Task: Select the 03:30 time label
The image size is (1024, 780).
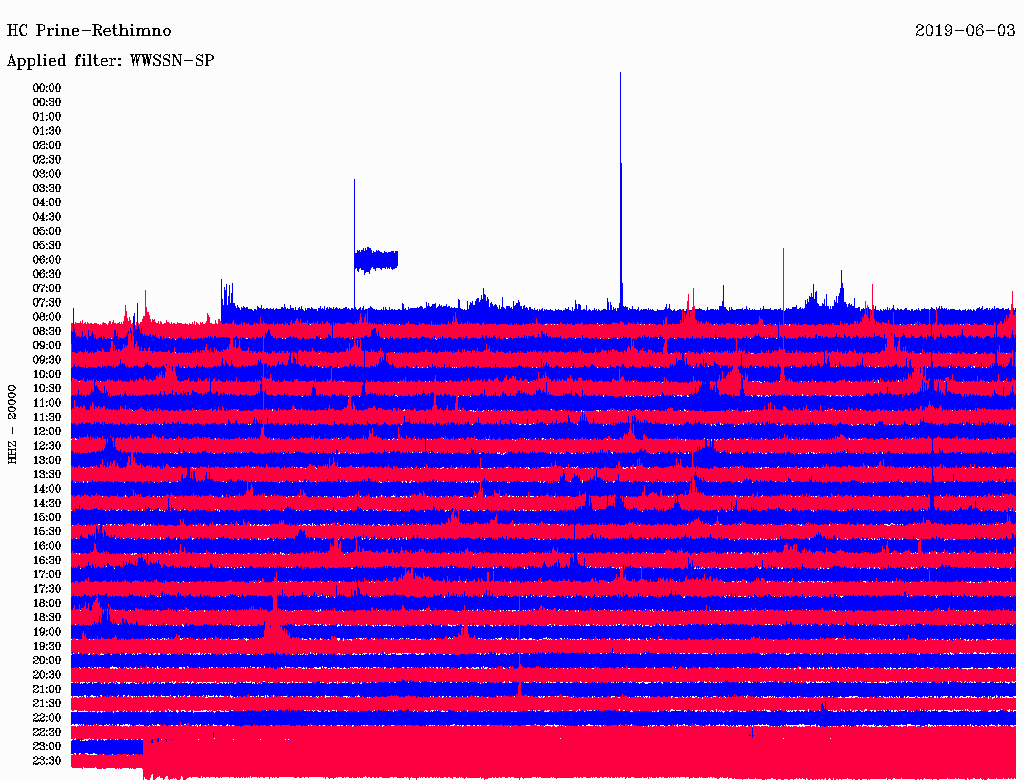Action: click(46, 188)
